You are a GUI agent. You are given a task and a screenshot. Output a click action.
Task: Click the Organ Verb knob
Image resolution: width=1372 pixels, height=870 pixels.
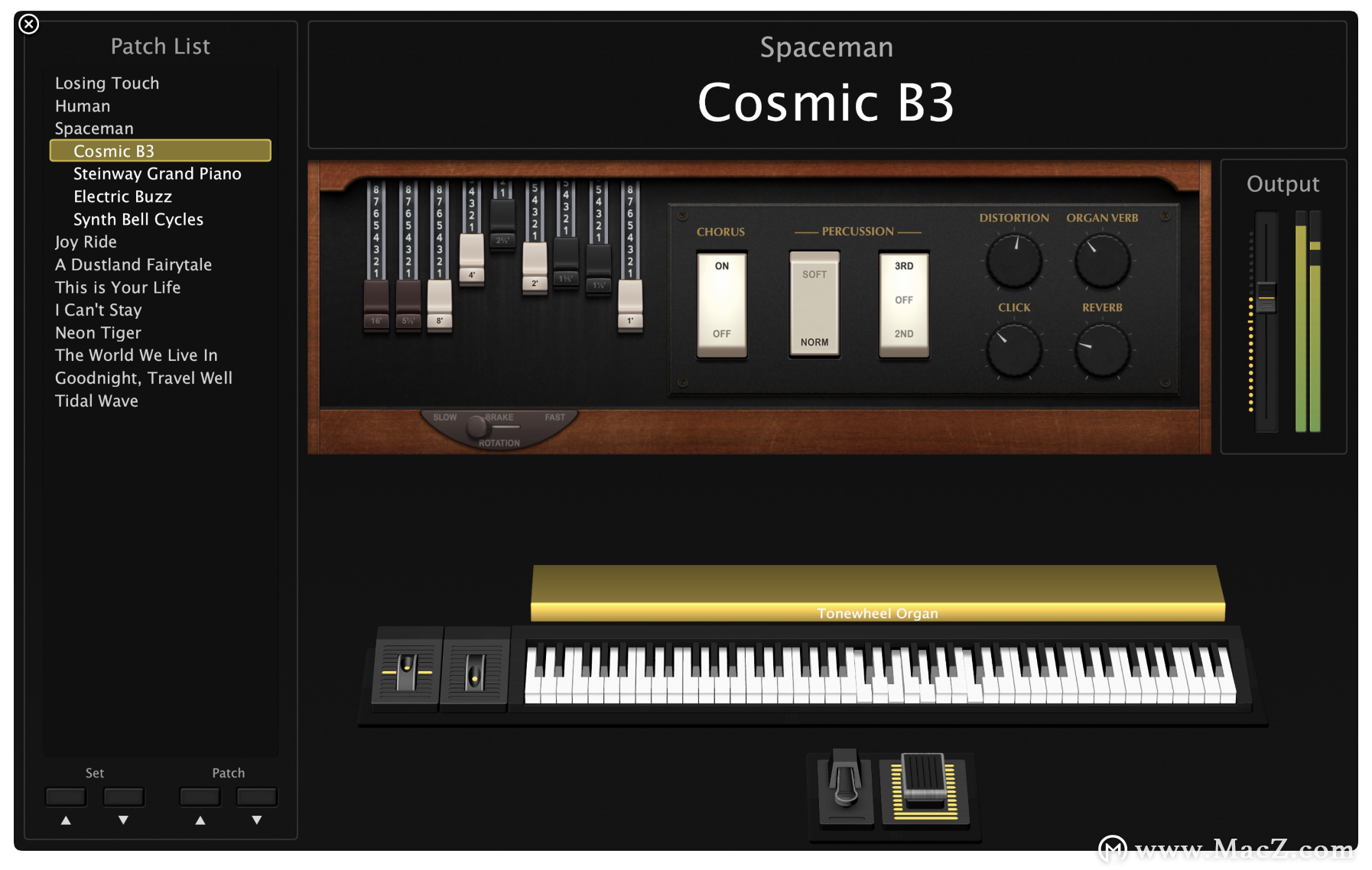(1102, 261)
